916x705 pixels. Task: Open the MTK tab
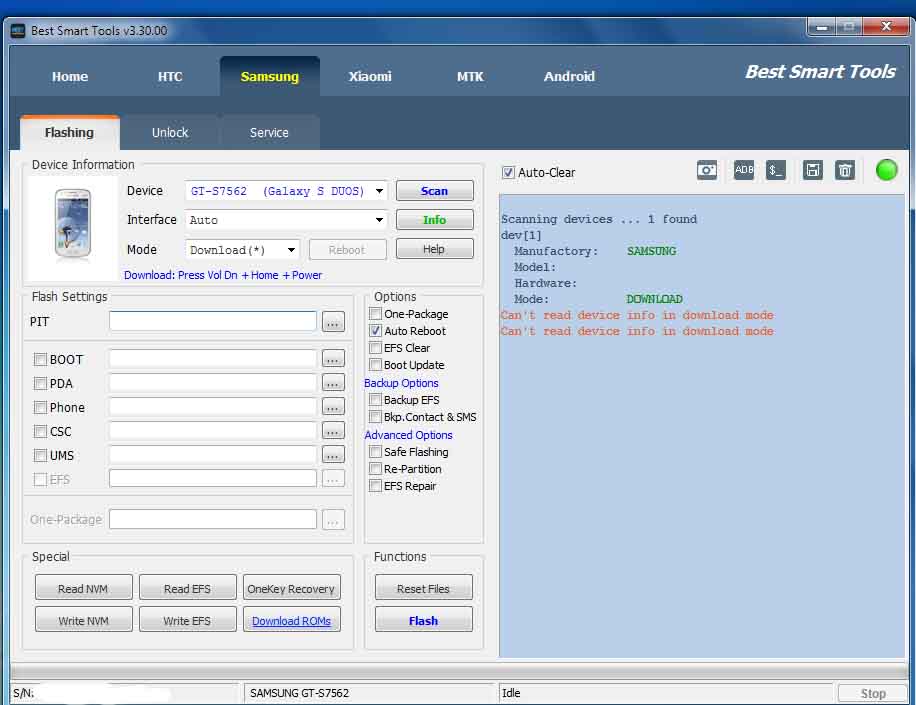[470, 77]
